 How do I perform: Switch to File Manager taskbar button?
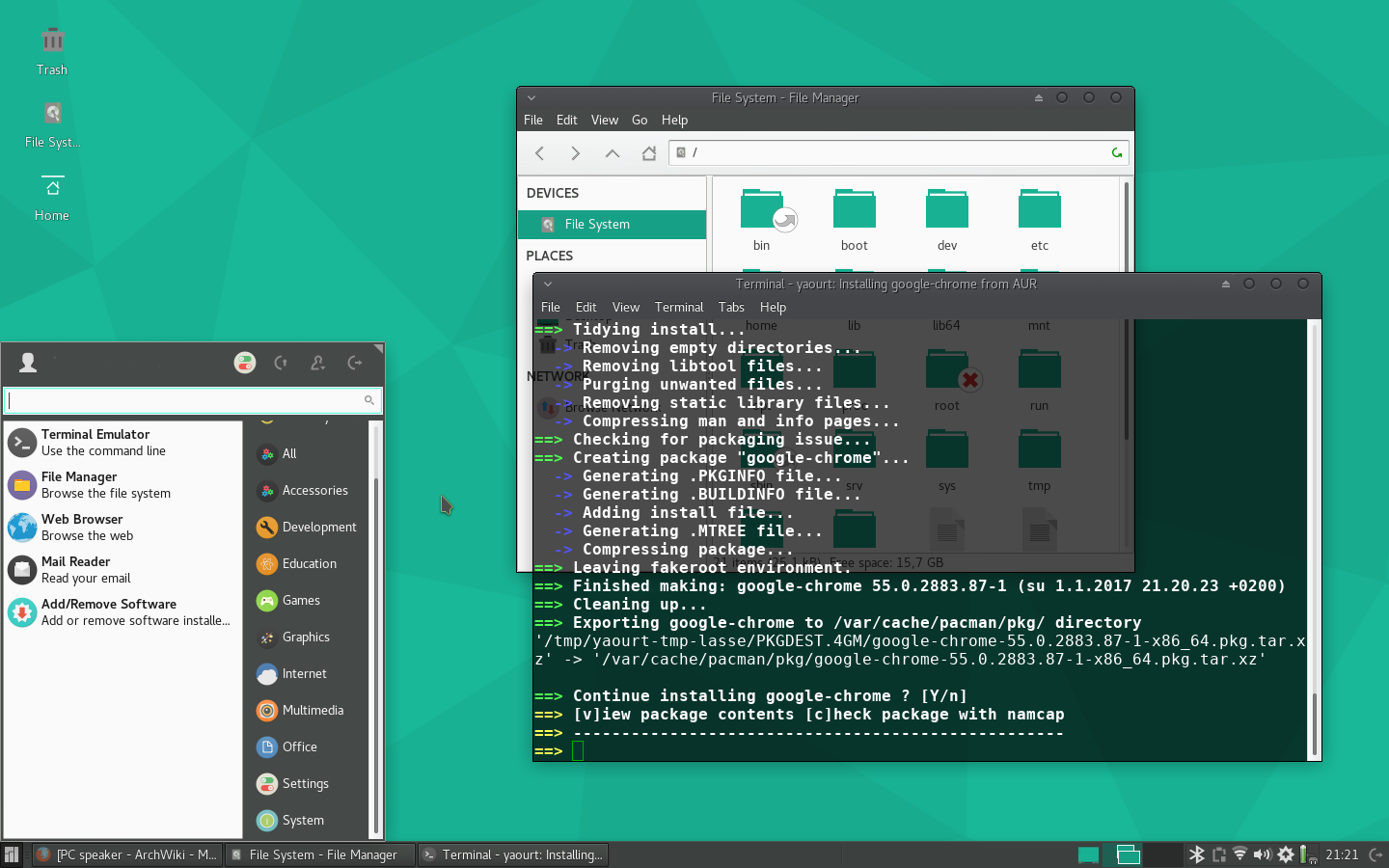(x=319, y=854)
